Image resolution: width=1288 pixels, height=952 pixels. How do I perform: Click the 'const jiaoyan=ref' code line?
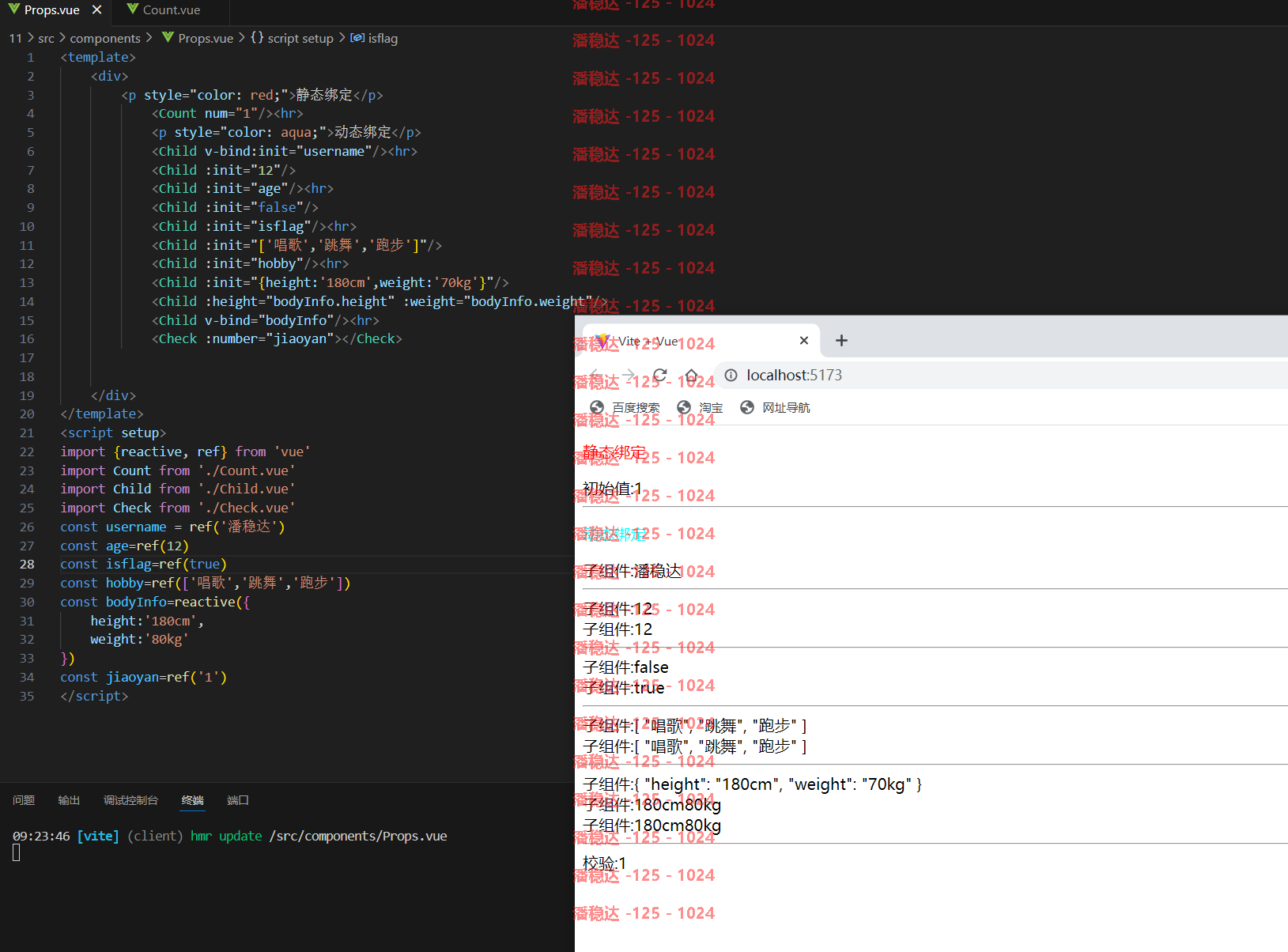click(x=143, y=678)
